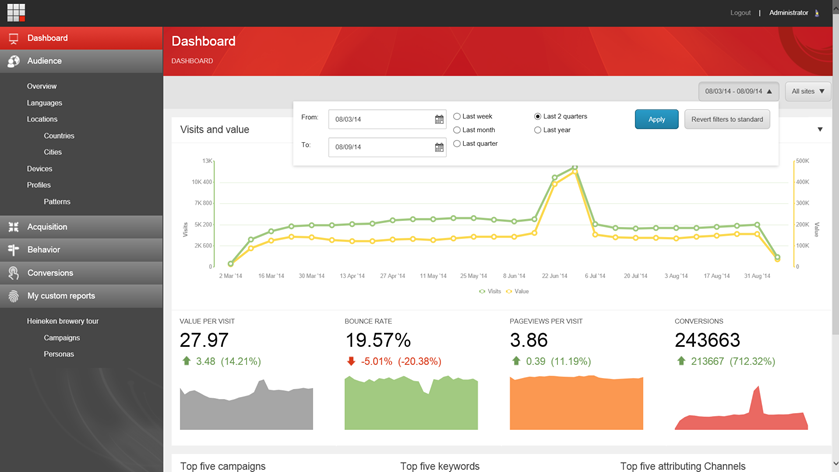839x472 pixels.
Task: Click the Administrator account link
Action: (x=789, y=13)
